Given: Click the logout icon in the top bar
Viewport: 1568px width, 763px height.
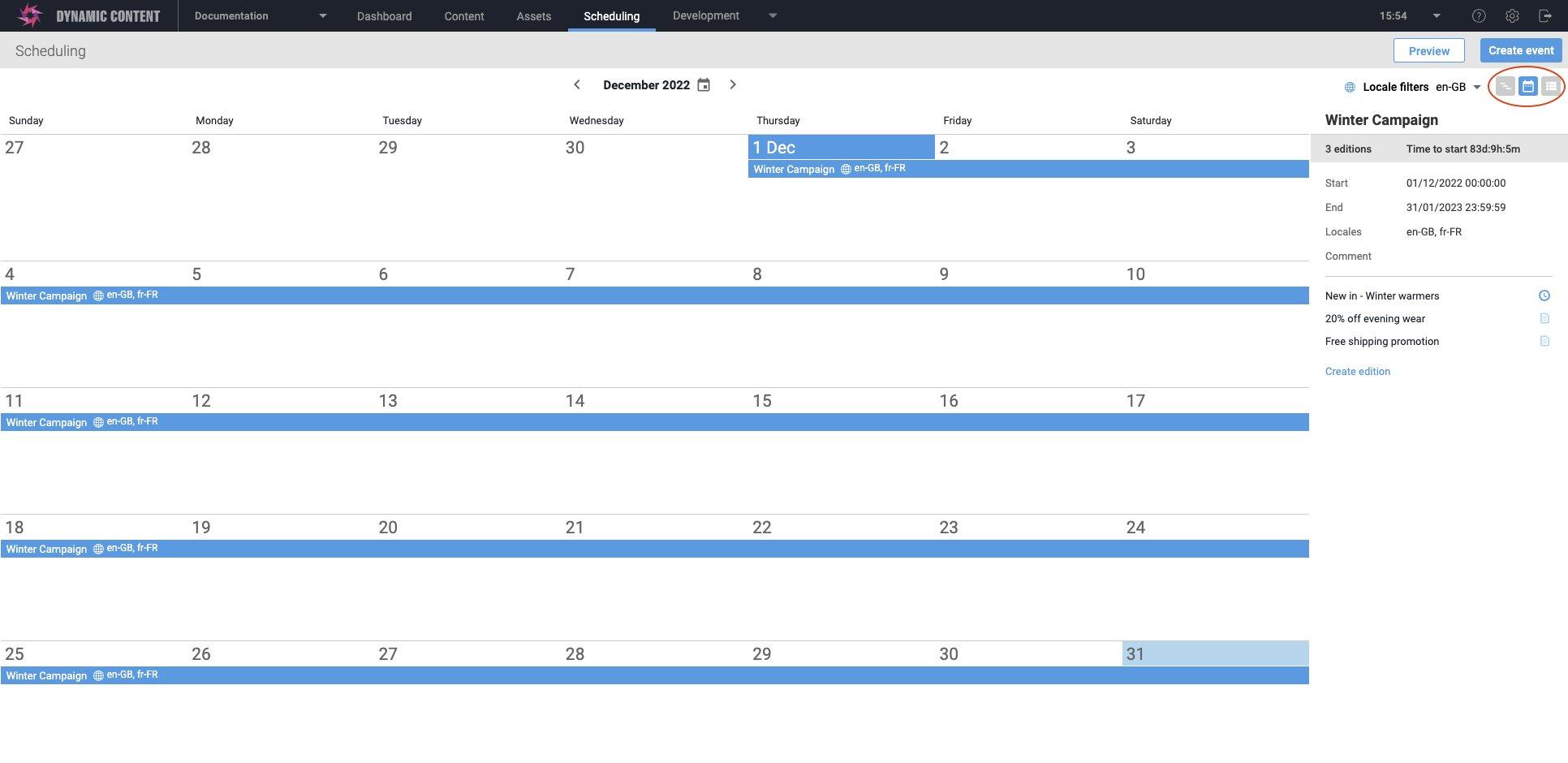Looking at the screenshot, I should coord(1547,15).
